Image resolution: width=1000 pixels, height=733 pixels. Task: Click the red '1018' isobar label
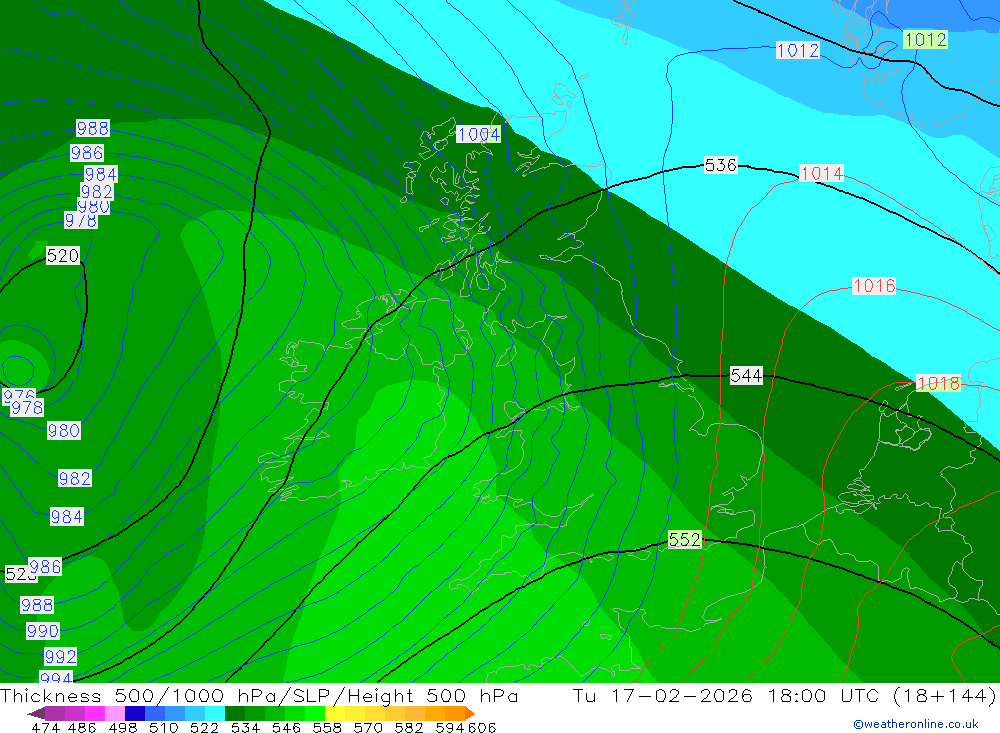pos(938,383)
